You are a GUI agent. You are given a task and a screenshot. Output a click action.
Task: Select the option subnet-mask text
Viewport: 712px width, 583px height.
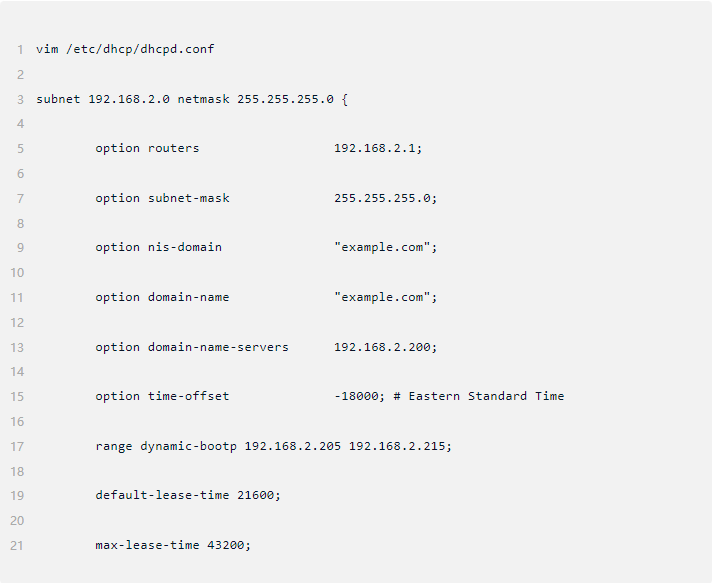tap(162, 198)
